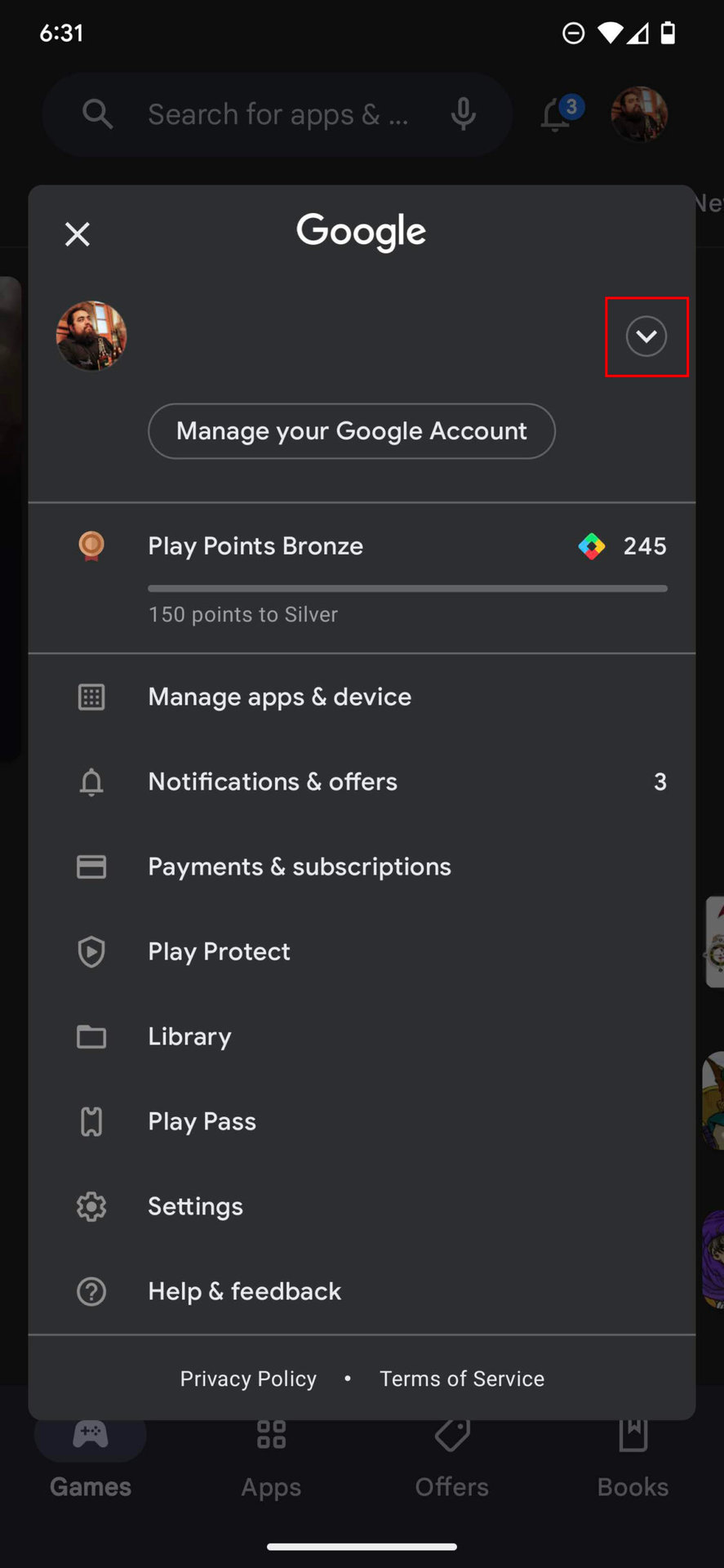Expand the account switcher chevron

646,336
